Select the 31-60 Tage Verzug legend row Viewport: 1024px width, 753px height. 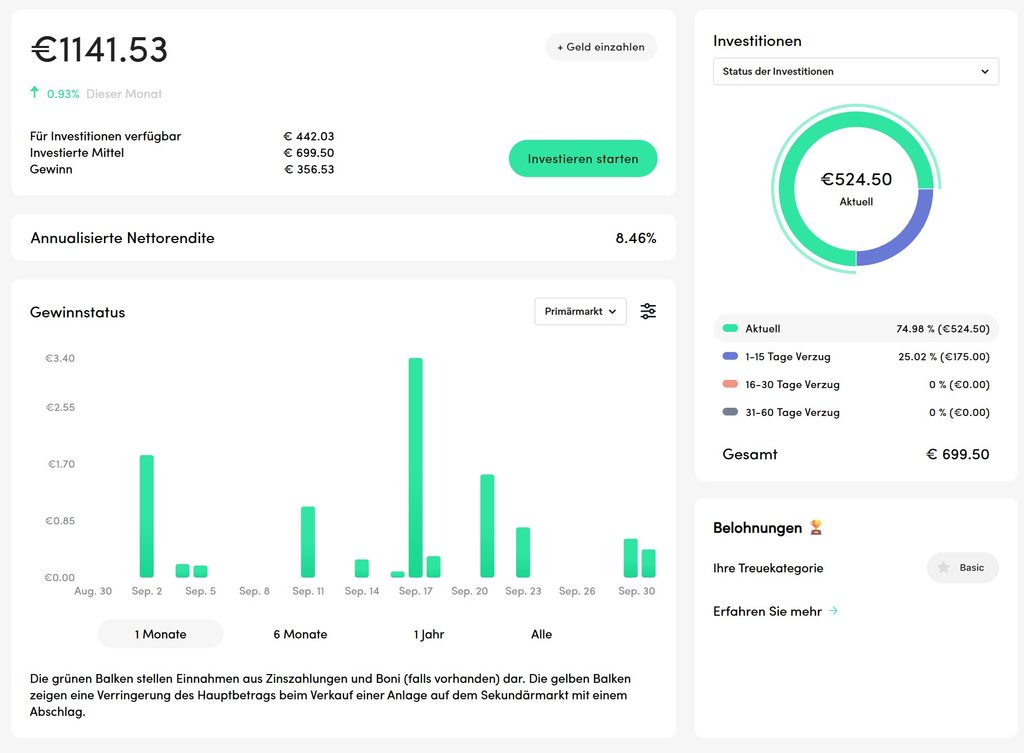[856, 412]
